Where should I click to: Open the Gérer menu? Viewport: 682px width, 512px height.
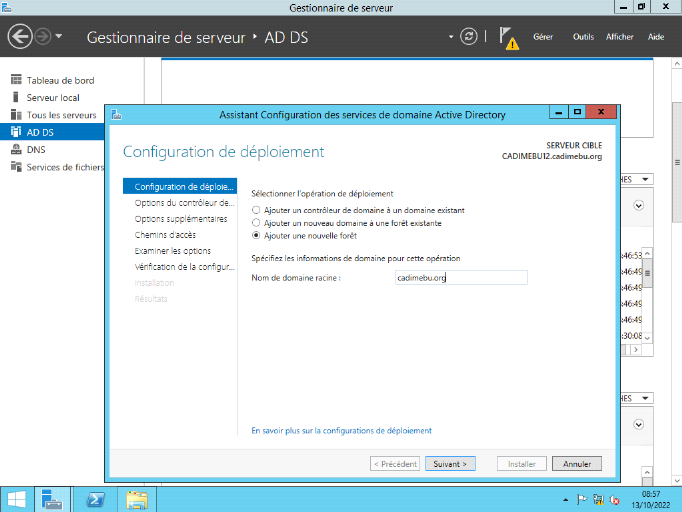(543, 37)
